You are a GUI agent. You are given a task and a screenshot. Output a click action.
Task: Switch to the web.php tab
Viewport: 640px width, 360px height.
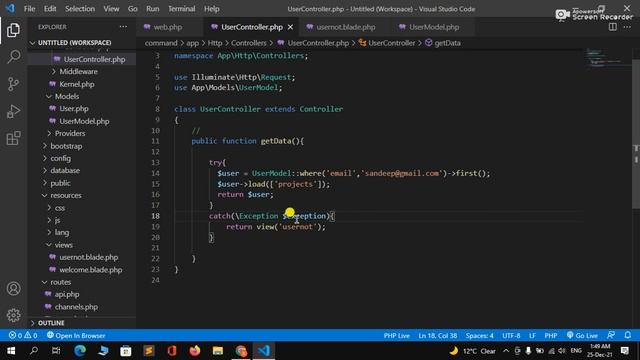click(x=167, y=27)
